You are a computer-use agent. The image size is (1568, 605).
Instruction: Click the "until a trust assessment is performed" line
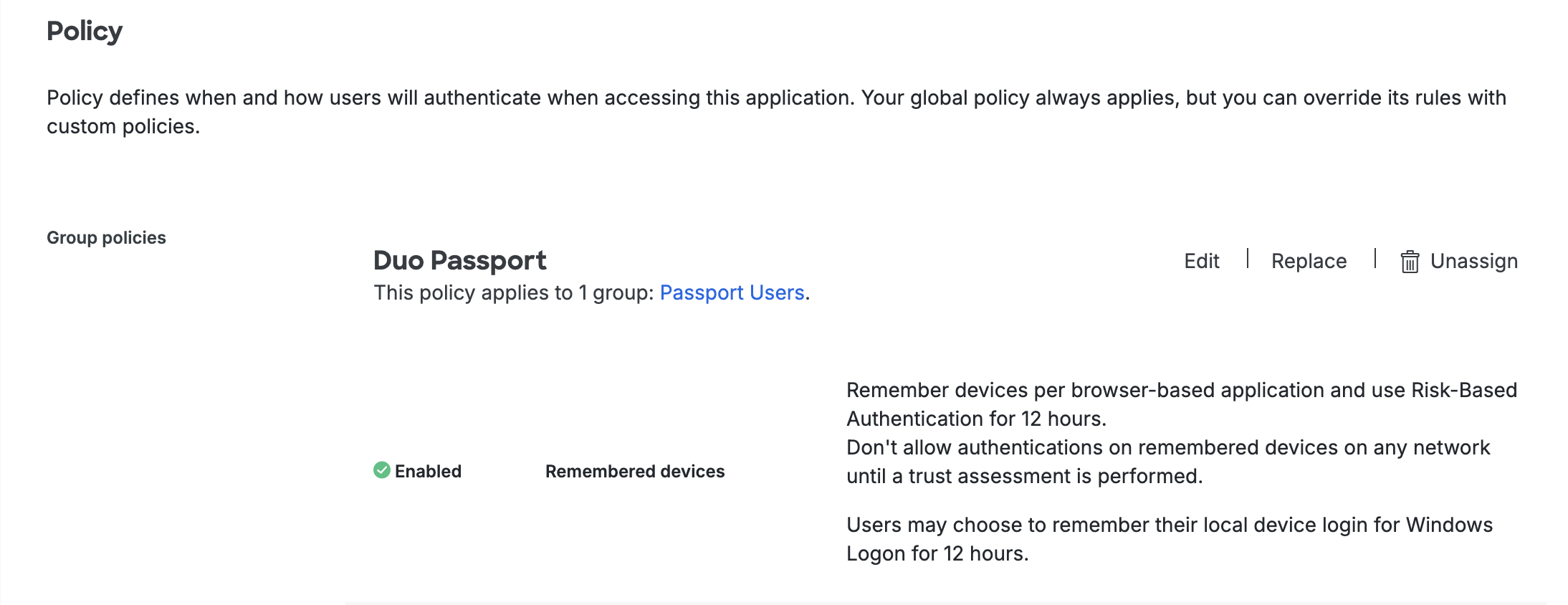pyautogui.click(x=1024, y=476)
